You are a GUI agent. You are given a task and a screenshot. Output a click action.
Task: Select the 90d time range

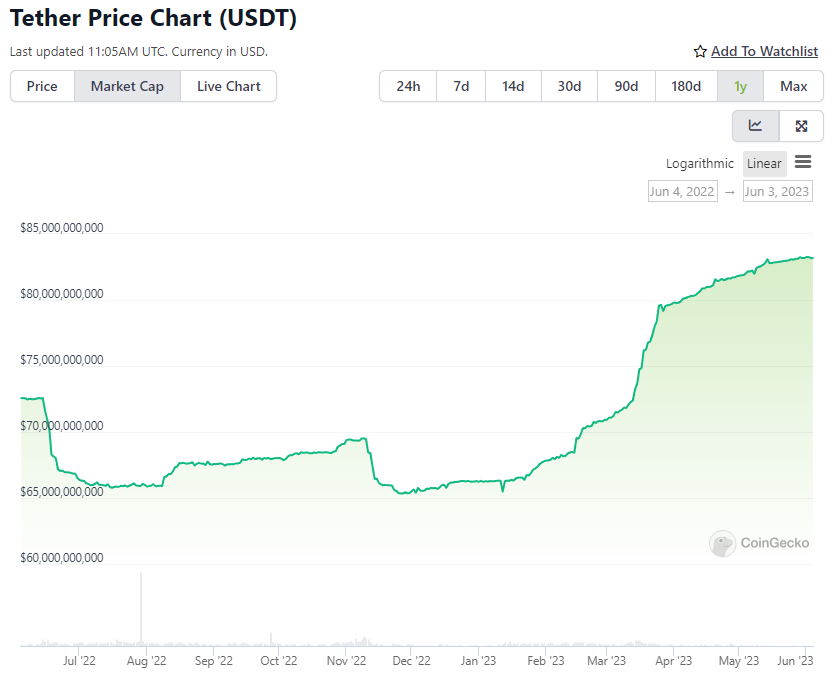pos(626,86)
